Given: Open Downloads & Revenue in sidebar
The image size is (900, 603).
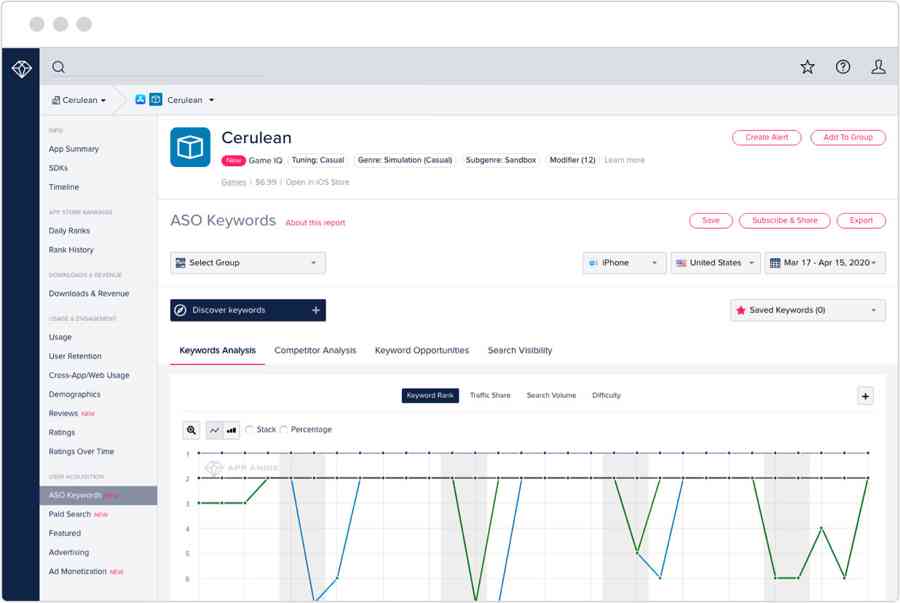Looking at the screenshot, I should point(88,294).
